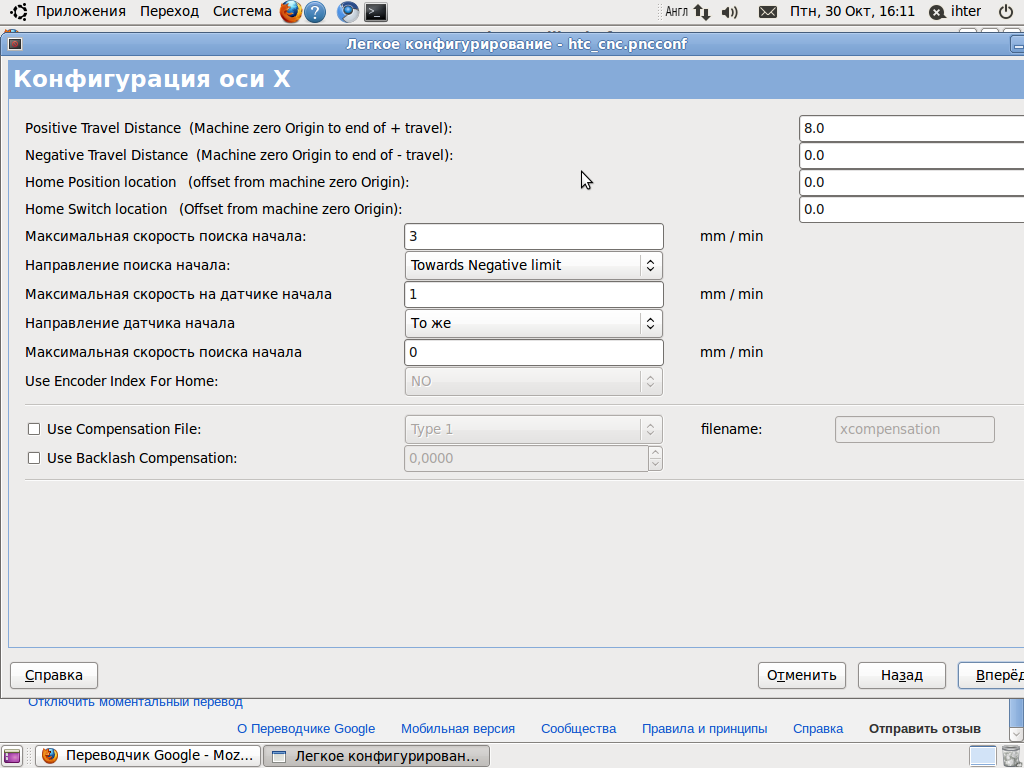Click the home search speed field containing 3
This screenshot has height=768, width=1024.
tap(534, 236)
